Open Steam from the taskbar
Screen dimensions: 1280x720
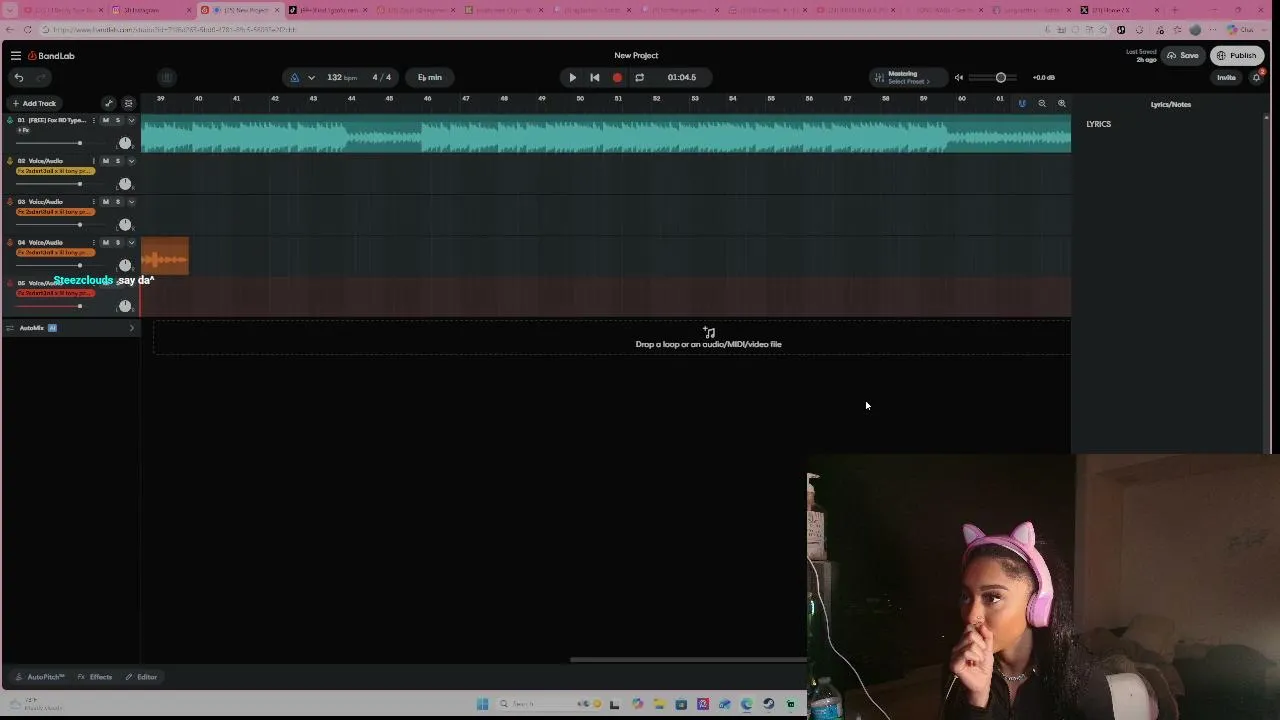[768, 704]
